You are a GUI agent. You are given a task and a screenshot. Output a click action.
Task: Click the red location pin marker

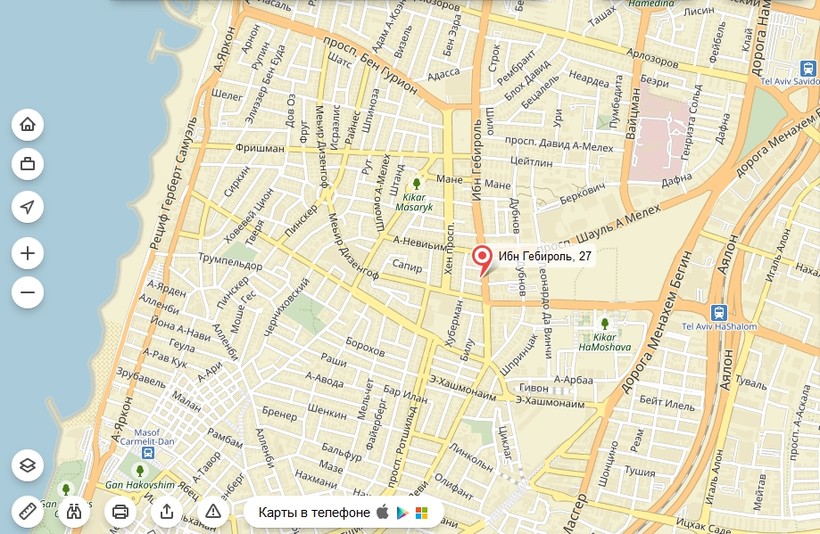(482, 260)
